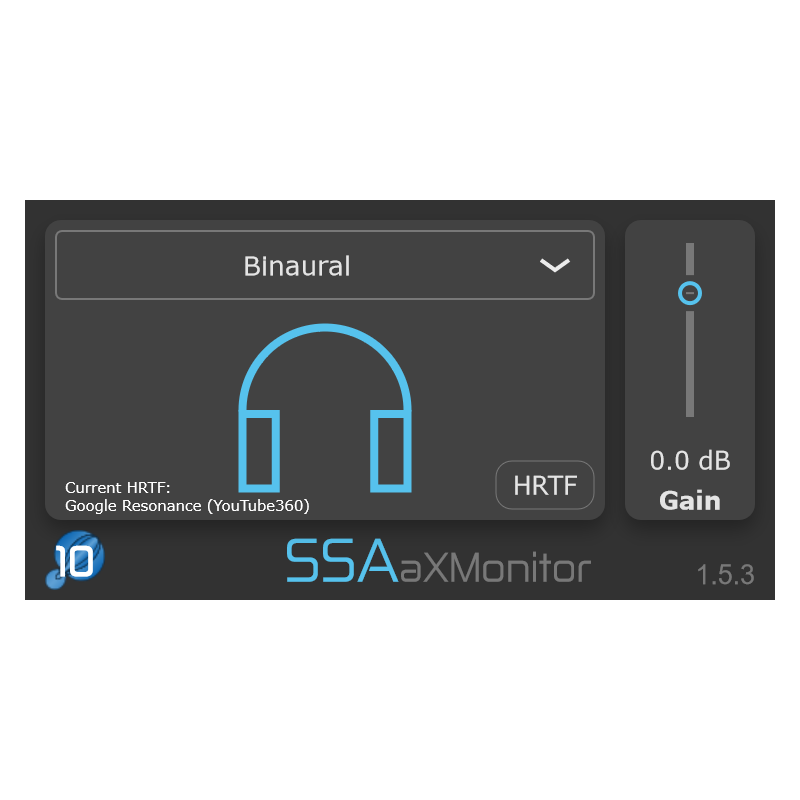The width and height of the screenshot is (800, 800).
Task: Open the Binaural output mode dropdown
Action: (324, 264)
